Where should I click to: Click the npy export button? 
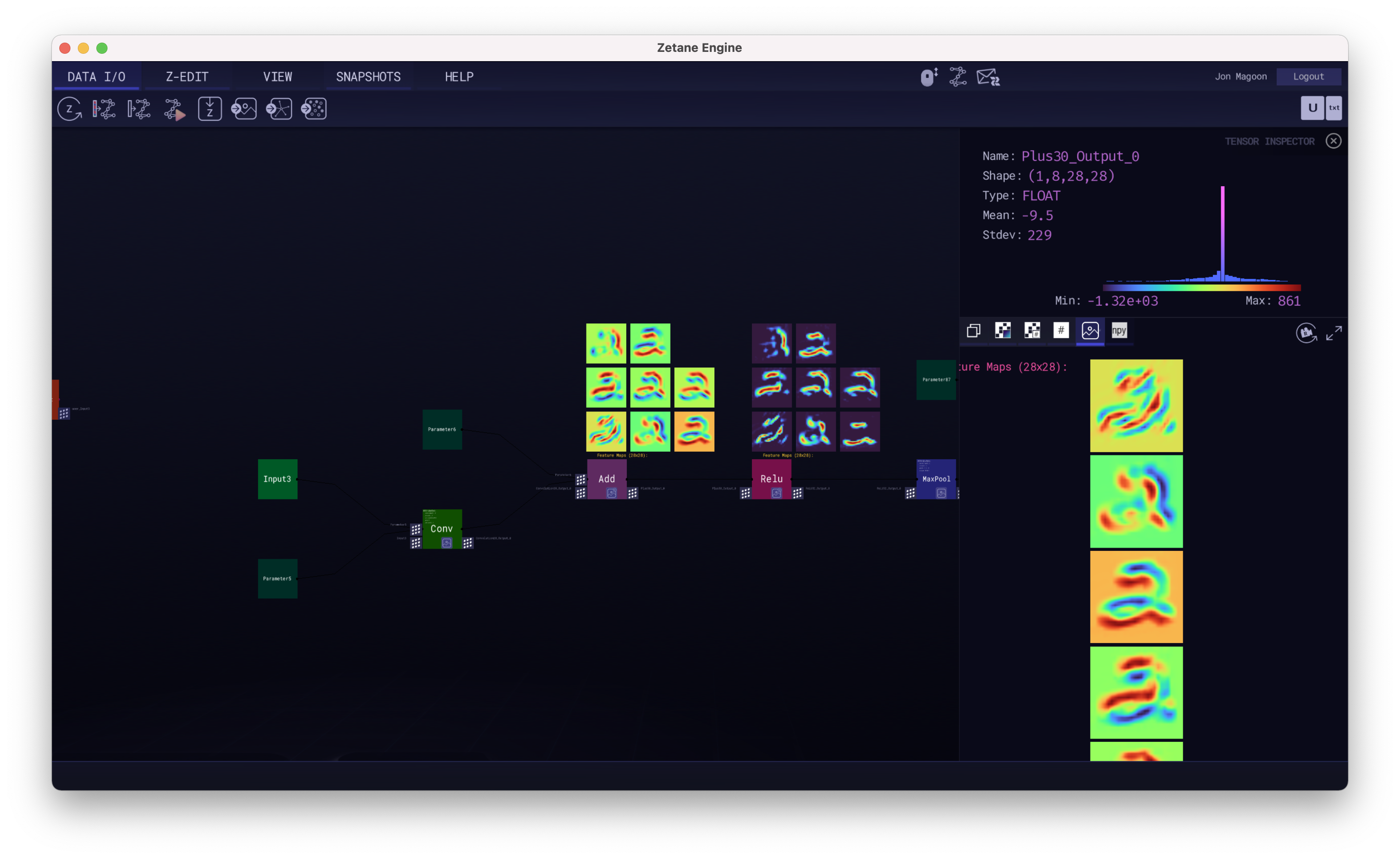(1119, 331)
